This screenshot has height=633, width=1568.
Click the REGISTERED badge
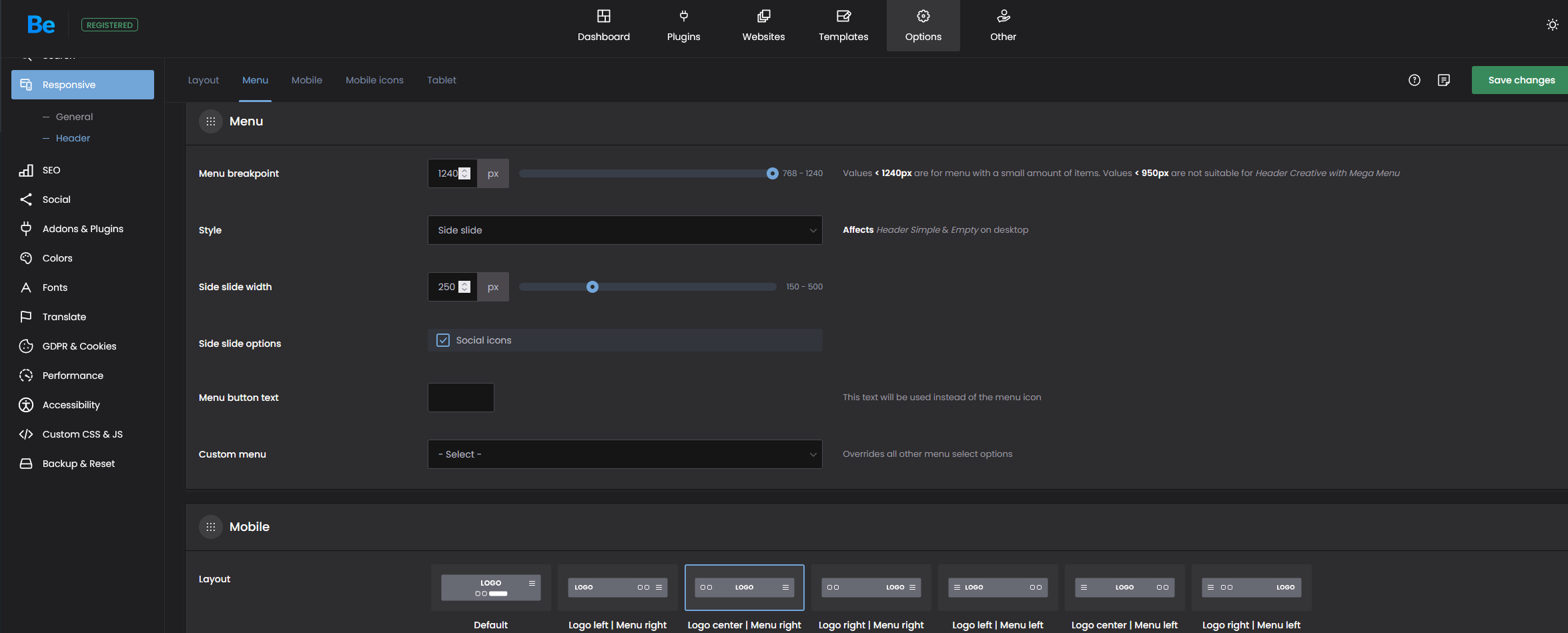pyautogui.click(x=109, y=25)
